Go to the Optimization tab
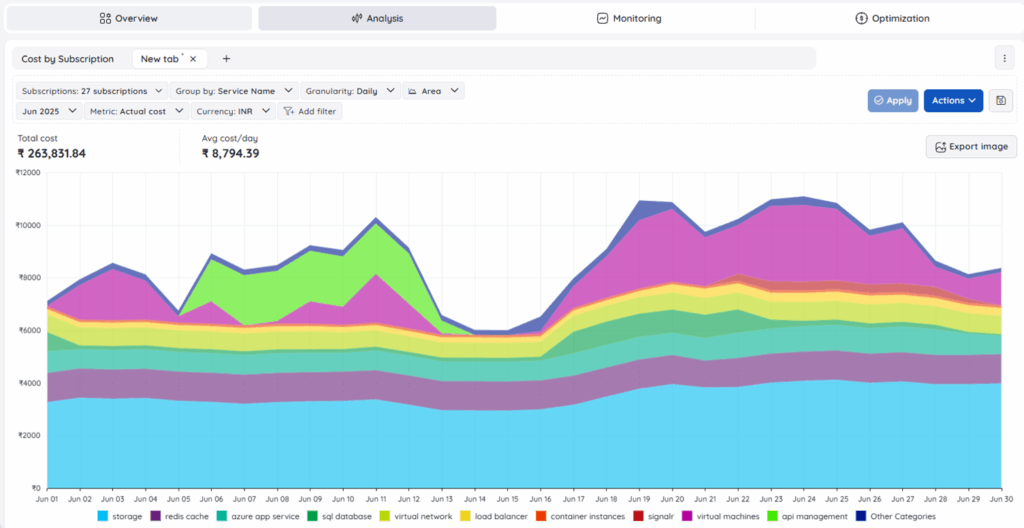 pos(892,18)
